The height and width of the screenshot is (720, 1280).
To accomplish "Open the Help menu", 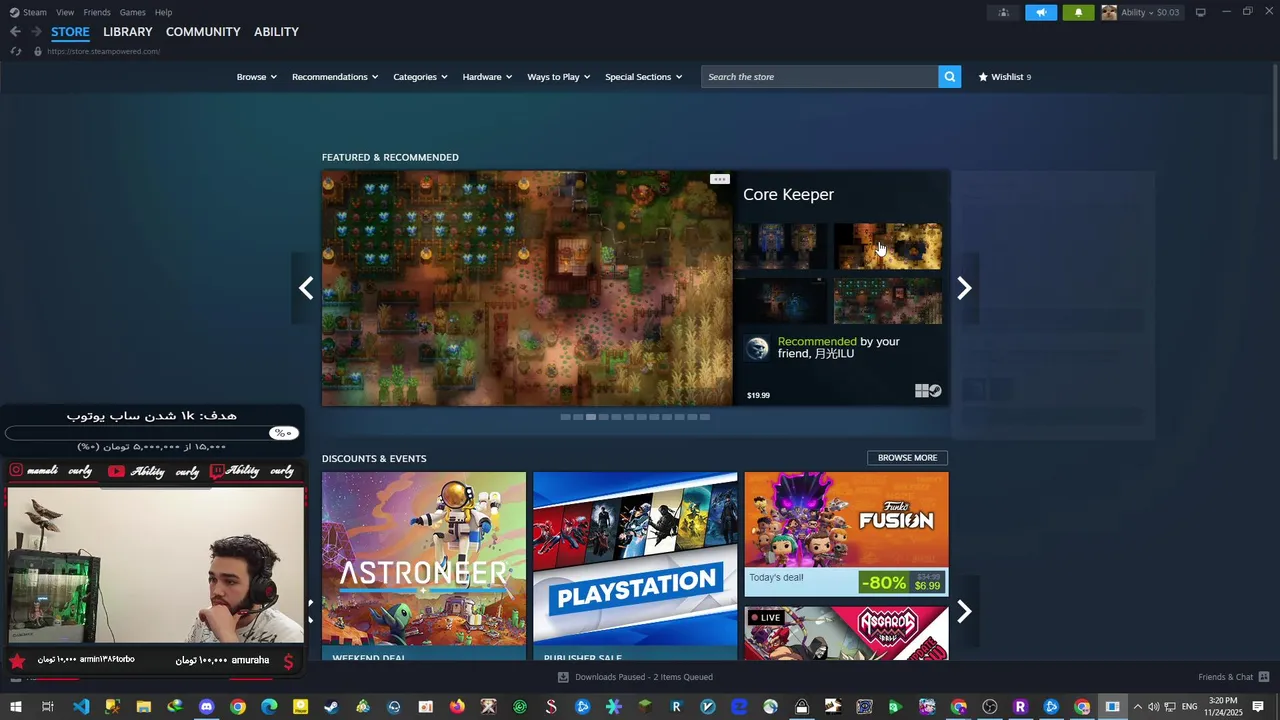I will point(163,12).
